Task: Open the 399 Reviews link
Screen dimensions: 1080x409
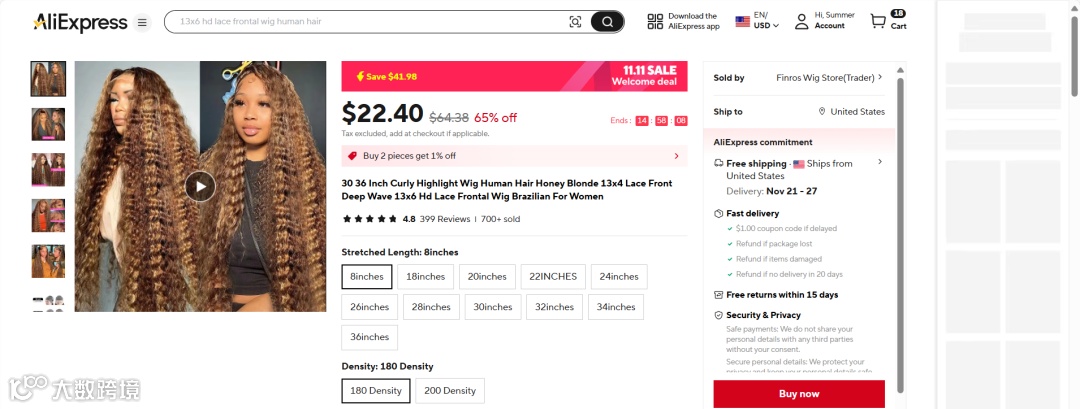Action: coord(444,219)
